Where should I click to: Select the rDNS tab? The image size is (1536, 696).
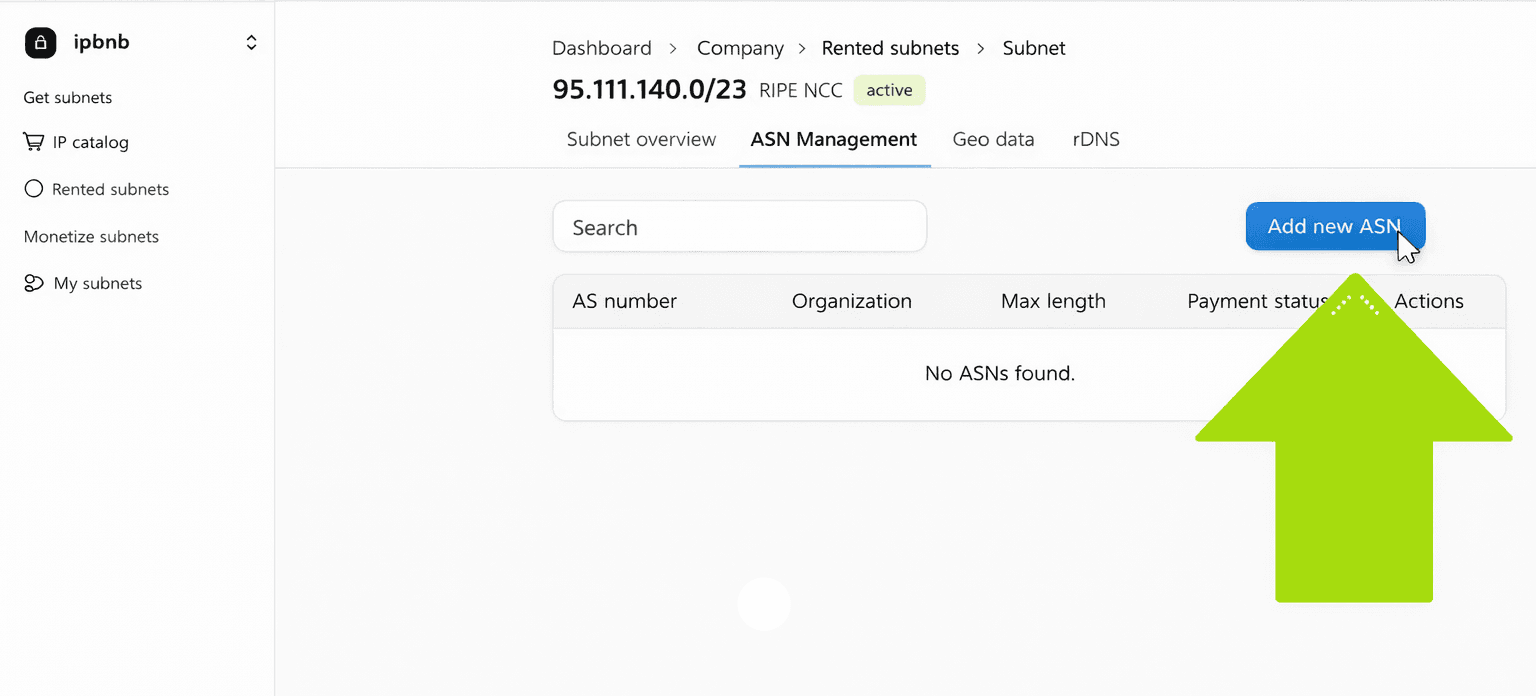point(1096,139)
